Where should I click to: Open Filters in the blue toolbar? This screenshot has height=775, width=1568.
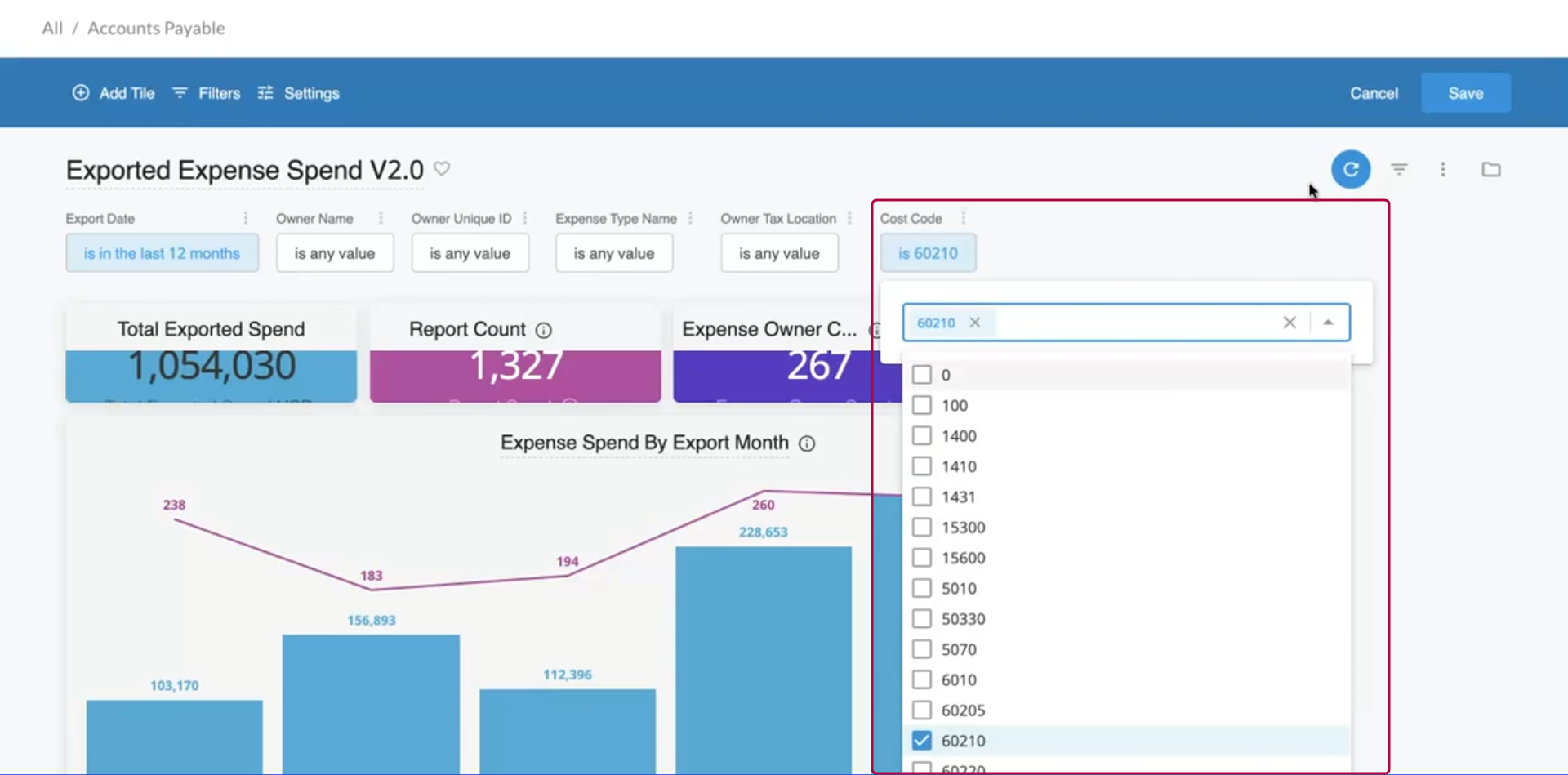[x=207, y=93]
